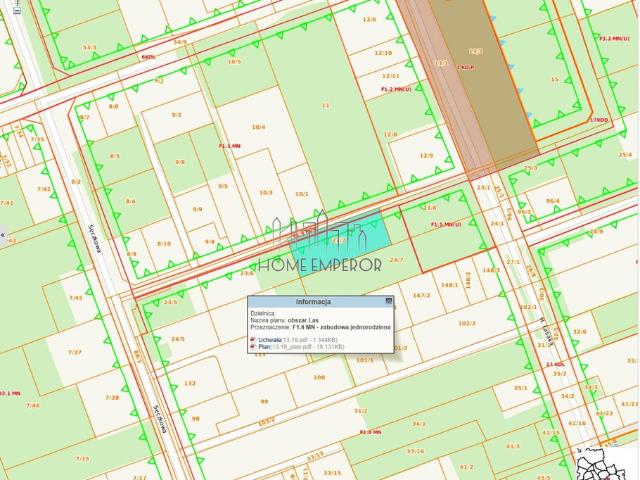Click the F1.1 MN zone label
This screenshot has width=640, height=480.
230,147
